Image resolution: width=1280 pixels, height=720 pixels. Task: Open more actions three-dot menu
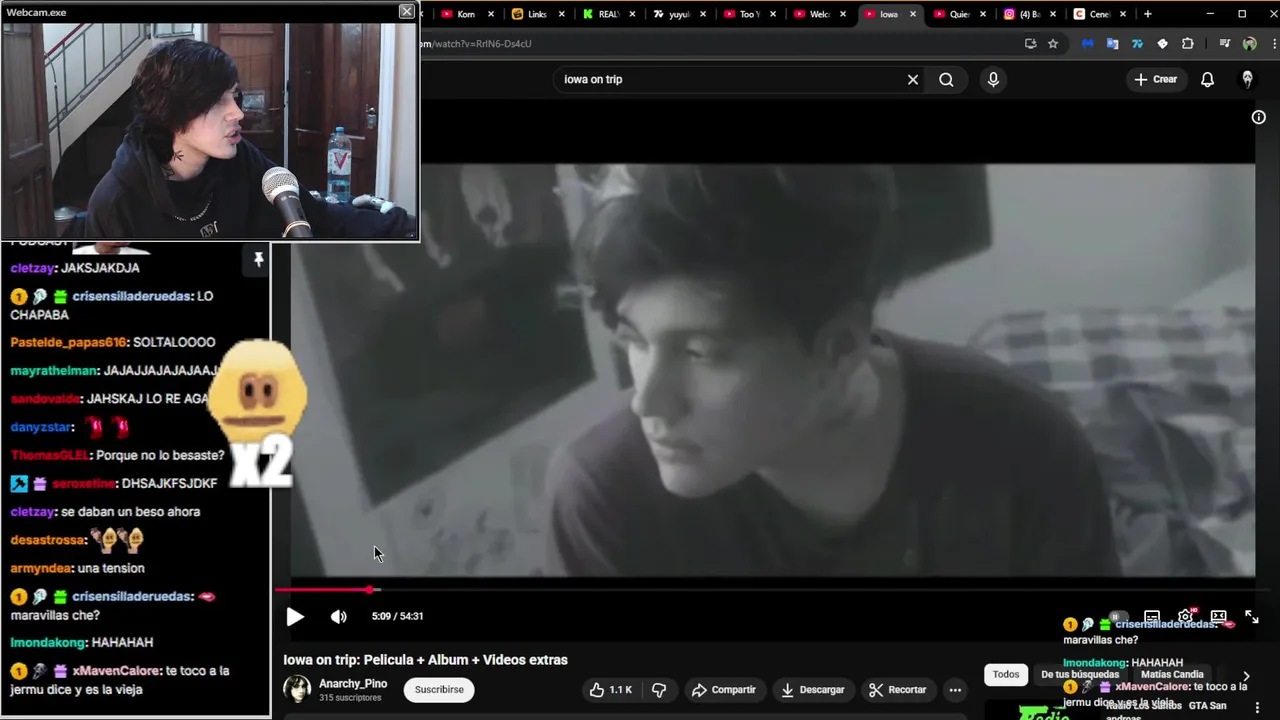(x=955, y=690)
